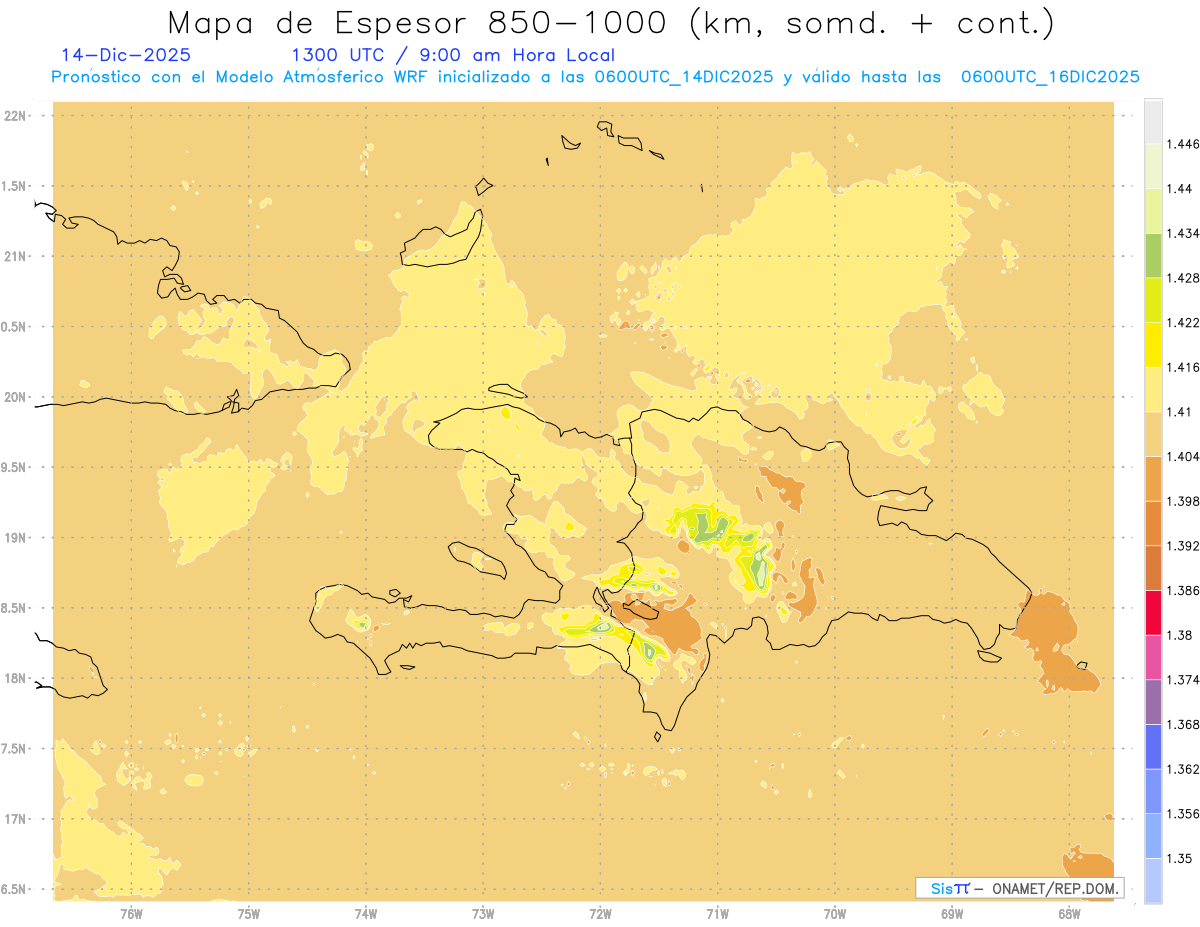Click the color bar value '1.38'
The width and height of the screenshot is (1200, 927).
pyautogui.click(x=1180, y=635)
